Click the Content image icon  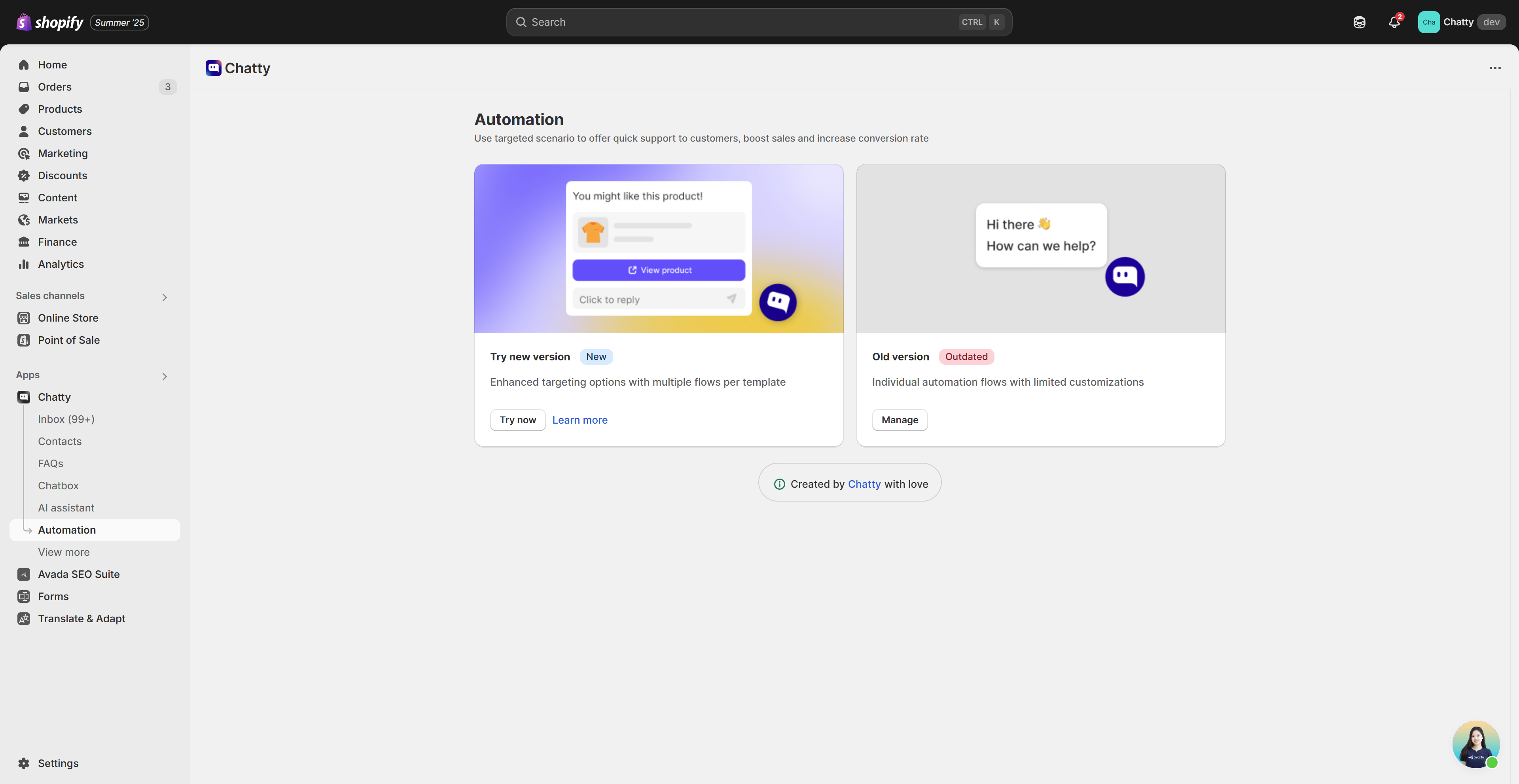[24, 197]
